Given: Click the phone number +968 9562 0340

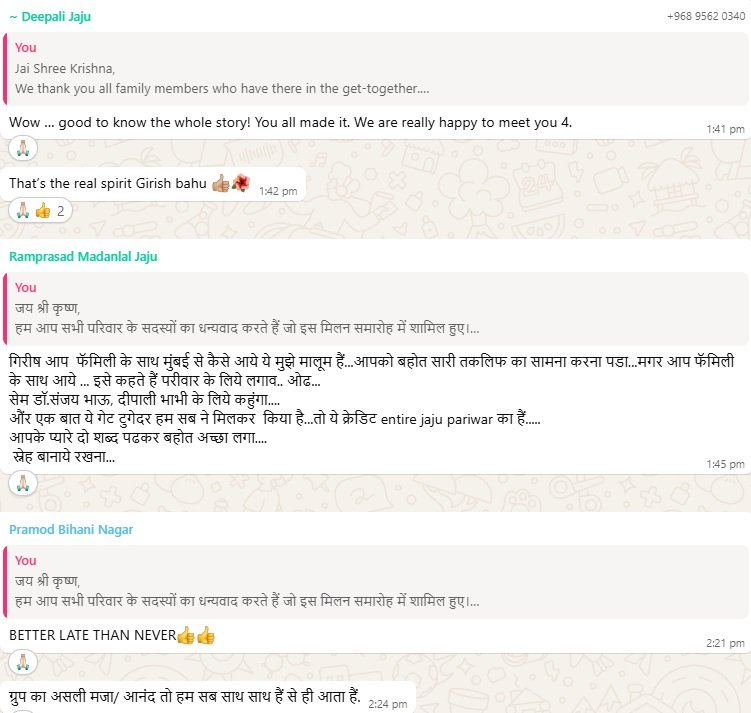Looking at the screenshot, I should [706, 16].
